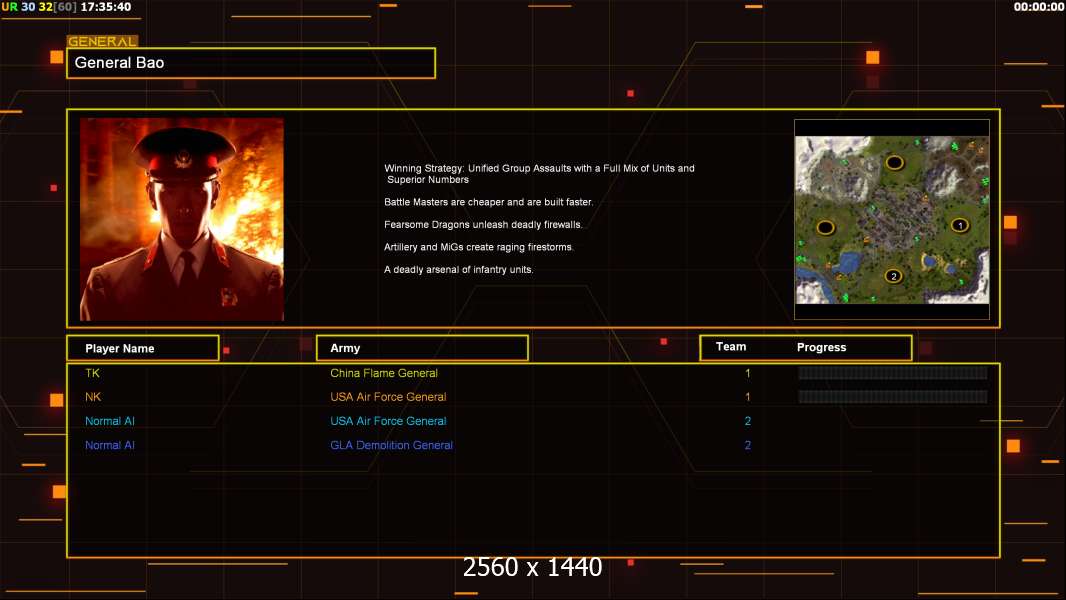Click Normal AI with USA Air Force General
Image resolution: width=1066 pixels, height=600 pixels.
tap(109, 421)
